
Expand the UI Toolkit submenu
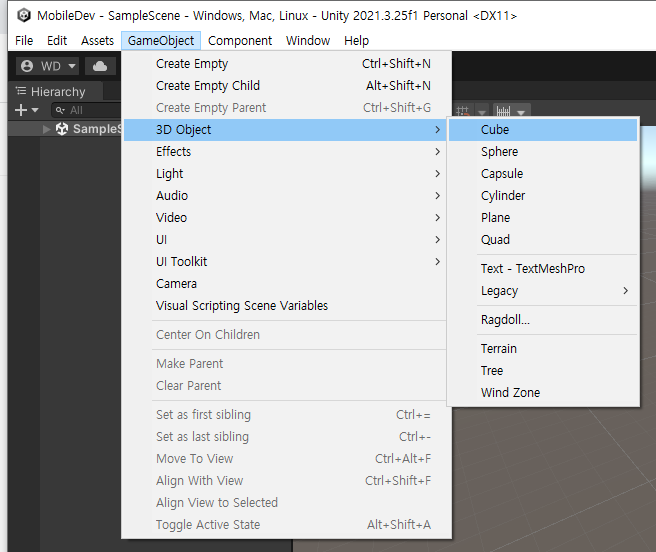point(287,262)
